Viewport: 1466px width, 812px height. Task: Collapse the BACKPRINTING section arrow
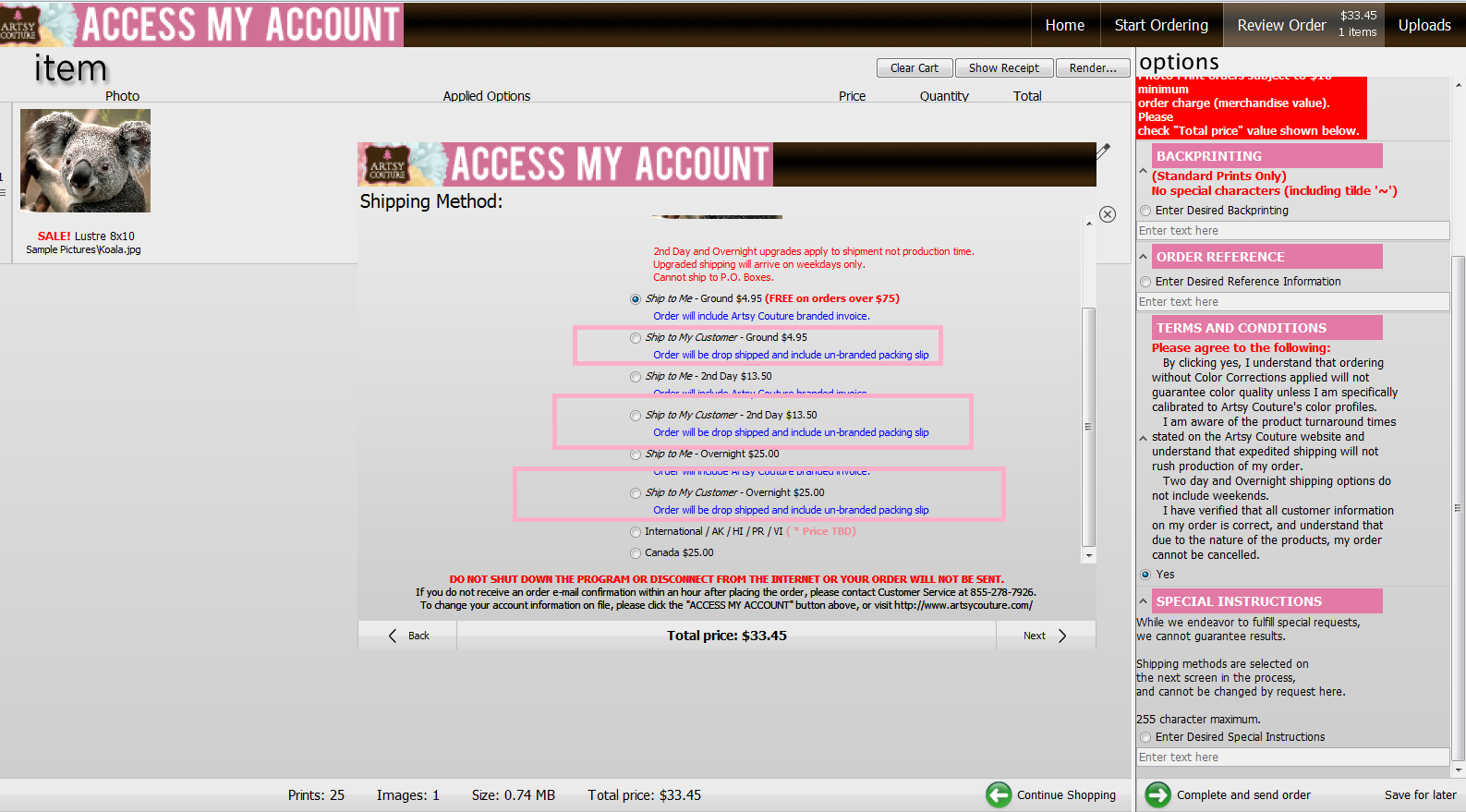pos(1144,171)
